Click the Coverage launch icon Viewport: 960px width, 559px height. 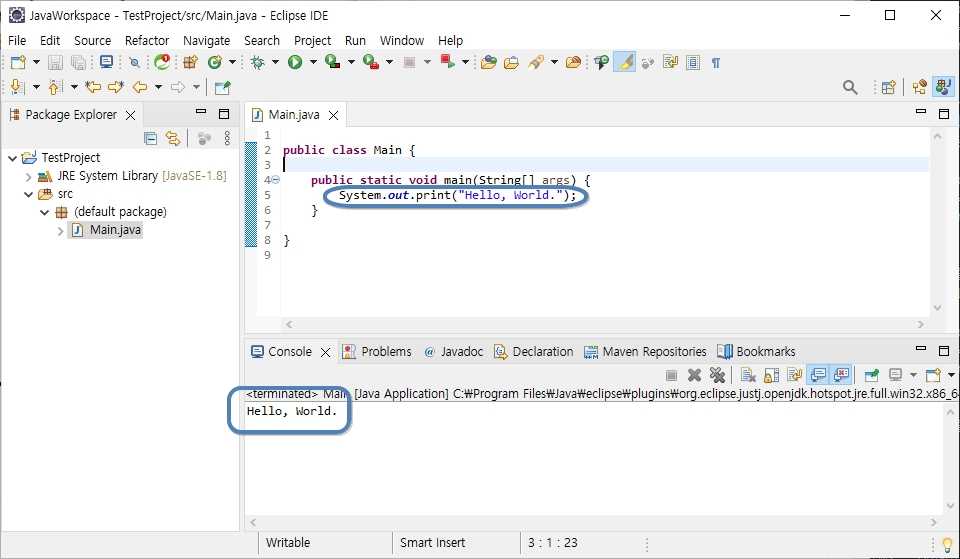click(332, 61)
